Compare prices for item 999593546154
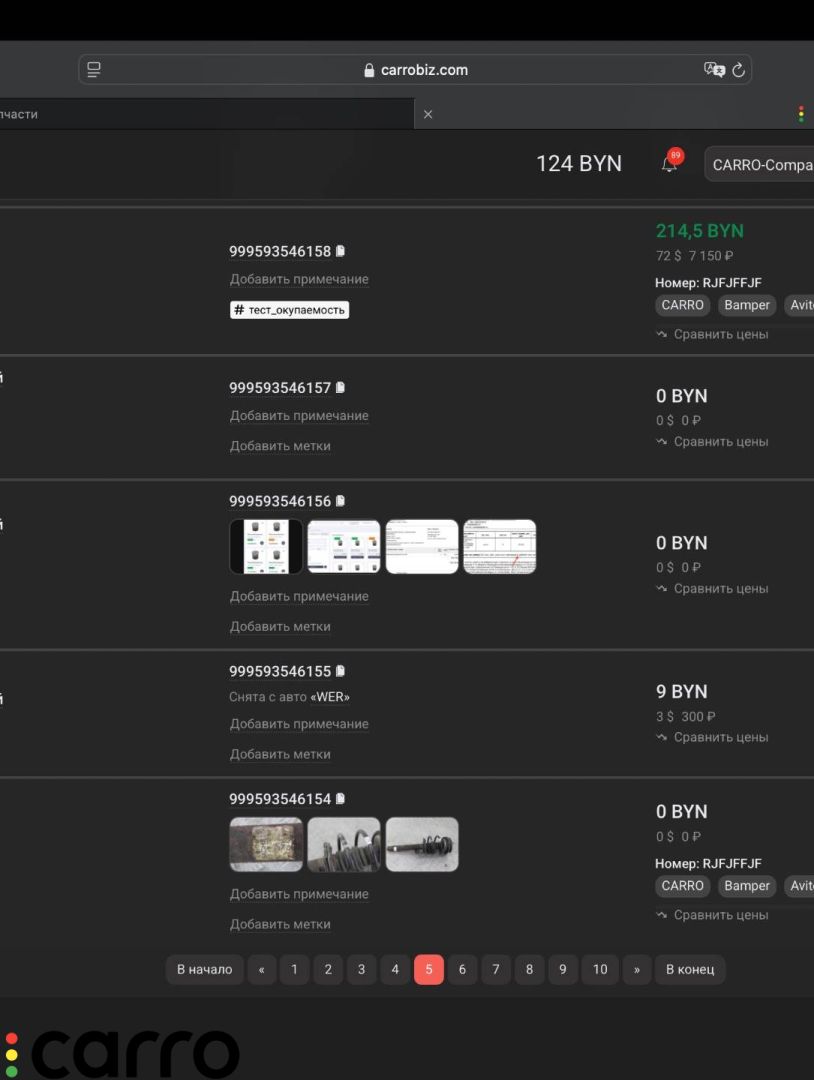 pyautogui.click(x=712, y=915)
